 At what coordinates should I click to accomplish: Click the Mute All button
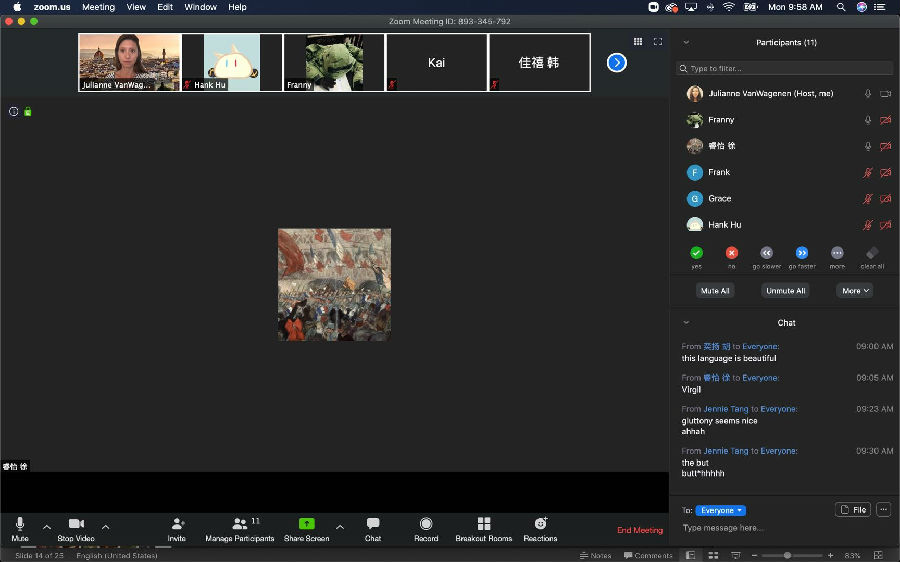click(715, 290)
